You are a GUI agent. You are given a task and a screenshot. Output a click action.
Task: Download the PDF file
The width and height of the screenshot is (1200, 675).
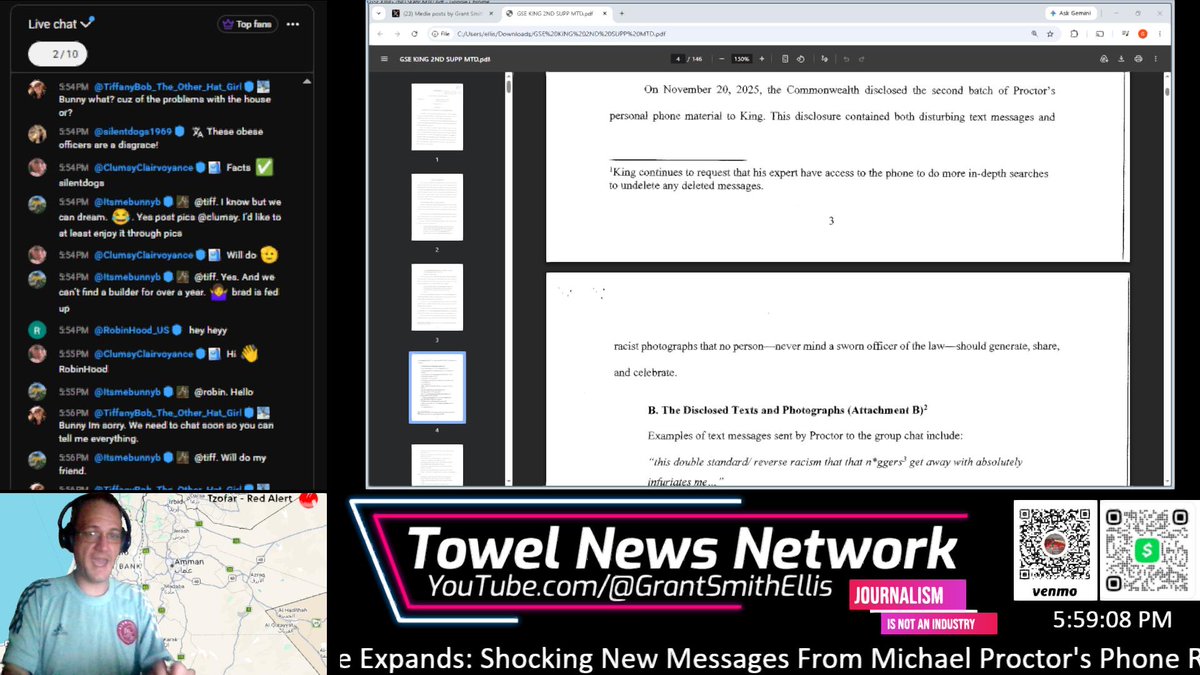(1121, 59)
